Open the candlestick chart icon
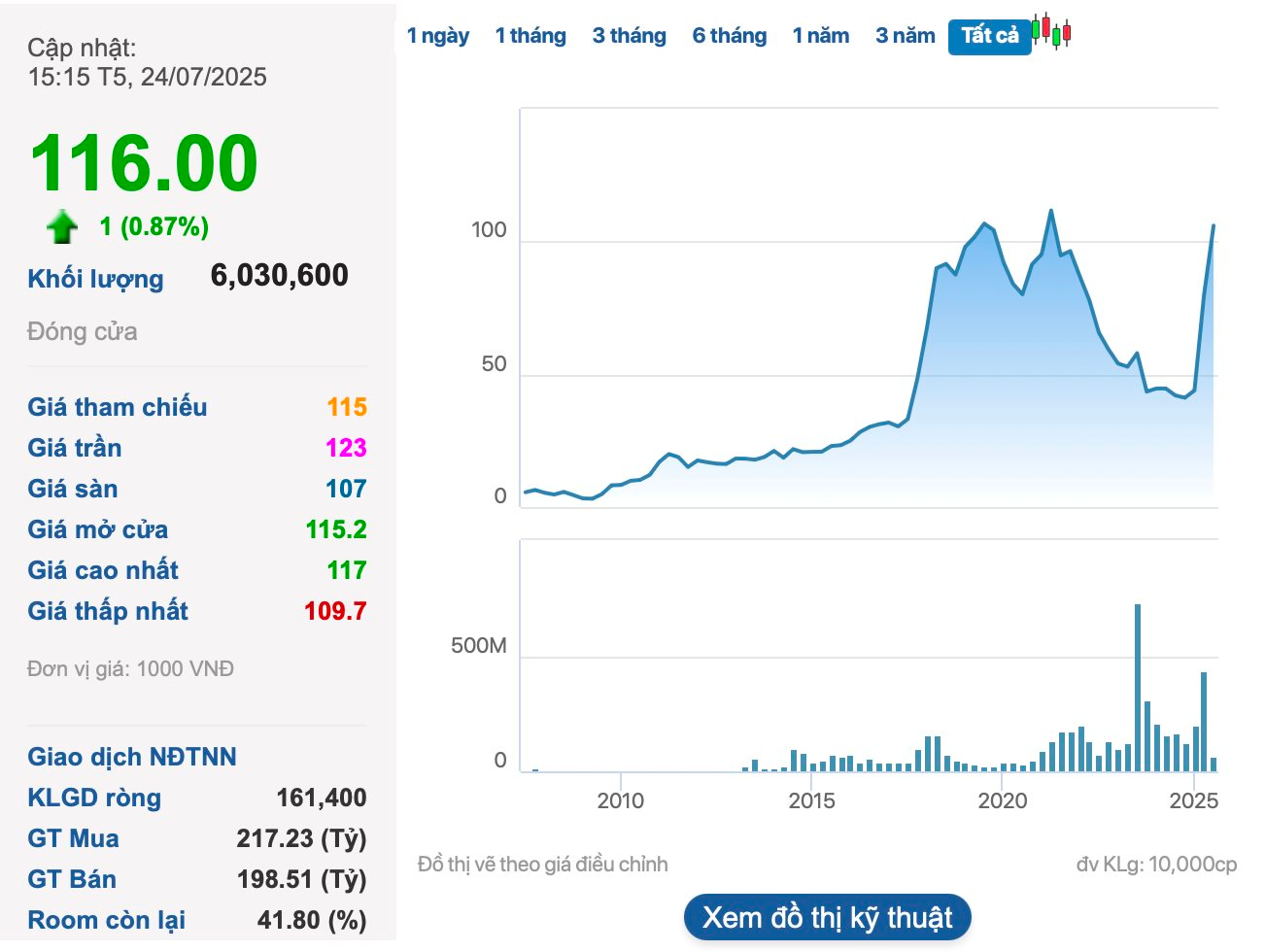1265x952 pixels. pyautogui.click(x=1051, y=31)
